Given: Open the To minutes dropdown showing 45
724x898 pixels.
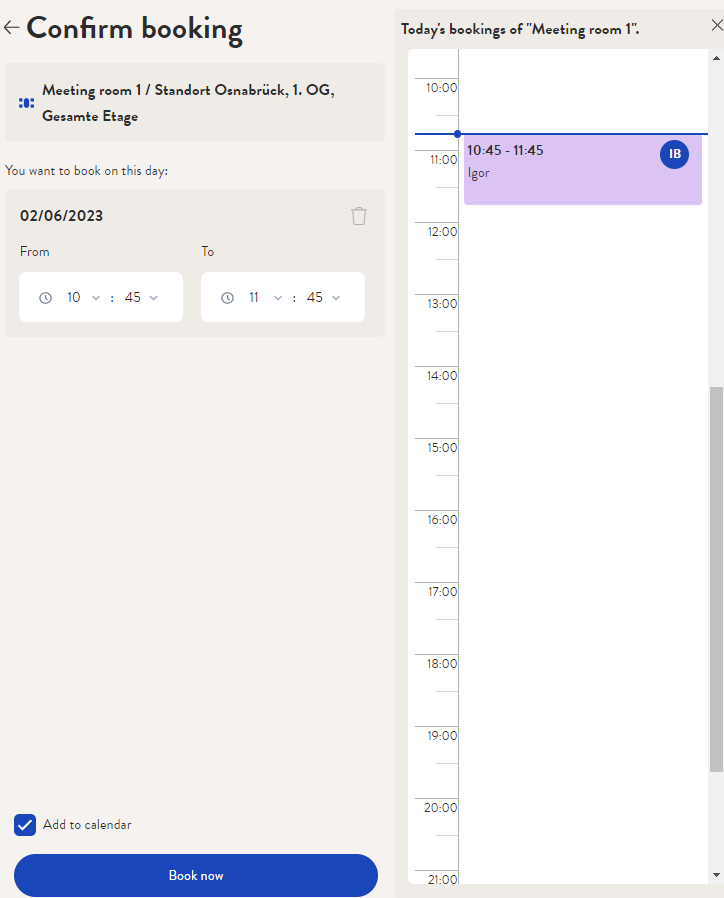Looking at the screenshot, I should click(x=323, y=297).
